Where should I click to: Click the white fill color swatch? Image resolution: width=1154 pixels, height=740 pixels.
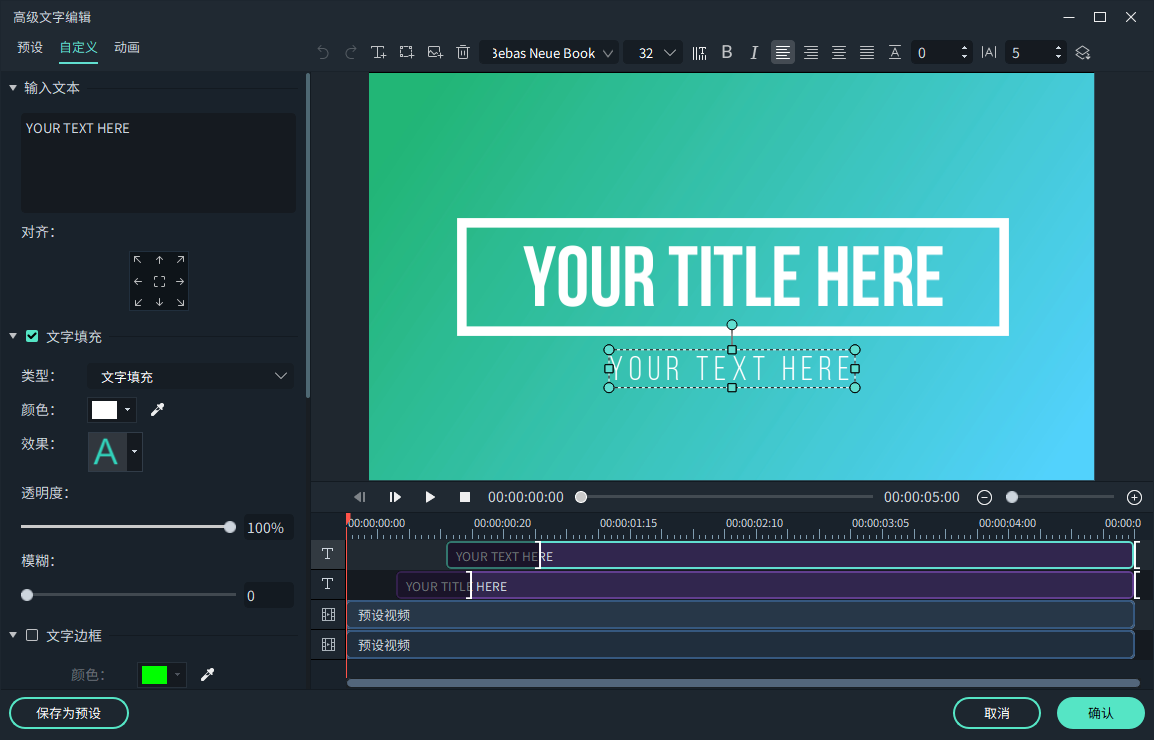[105, 410]
